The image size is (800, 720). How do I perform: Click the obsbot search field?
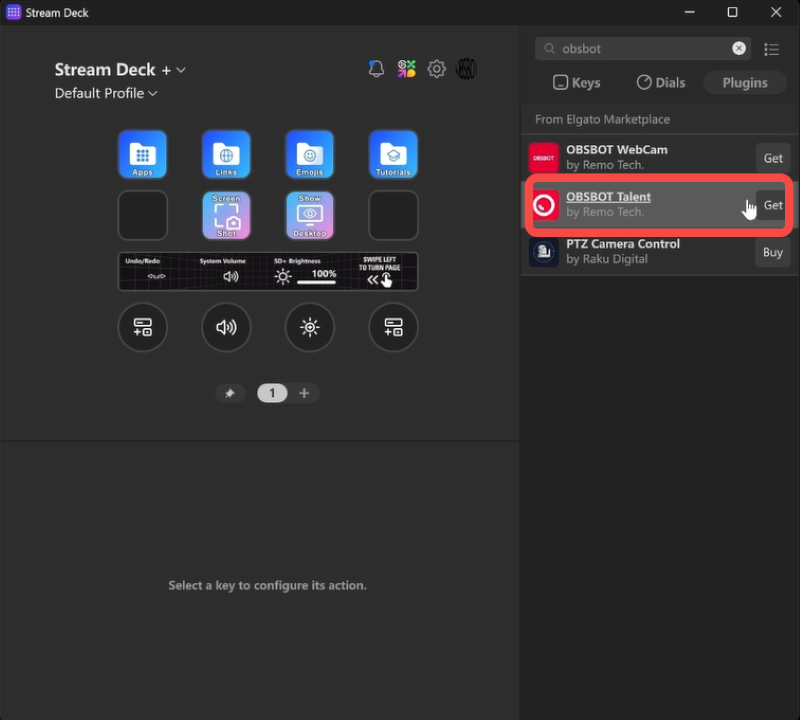tap(643, 48)
